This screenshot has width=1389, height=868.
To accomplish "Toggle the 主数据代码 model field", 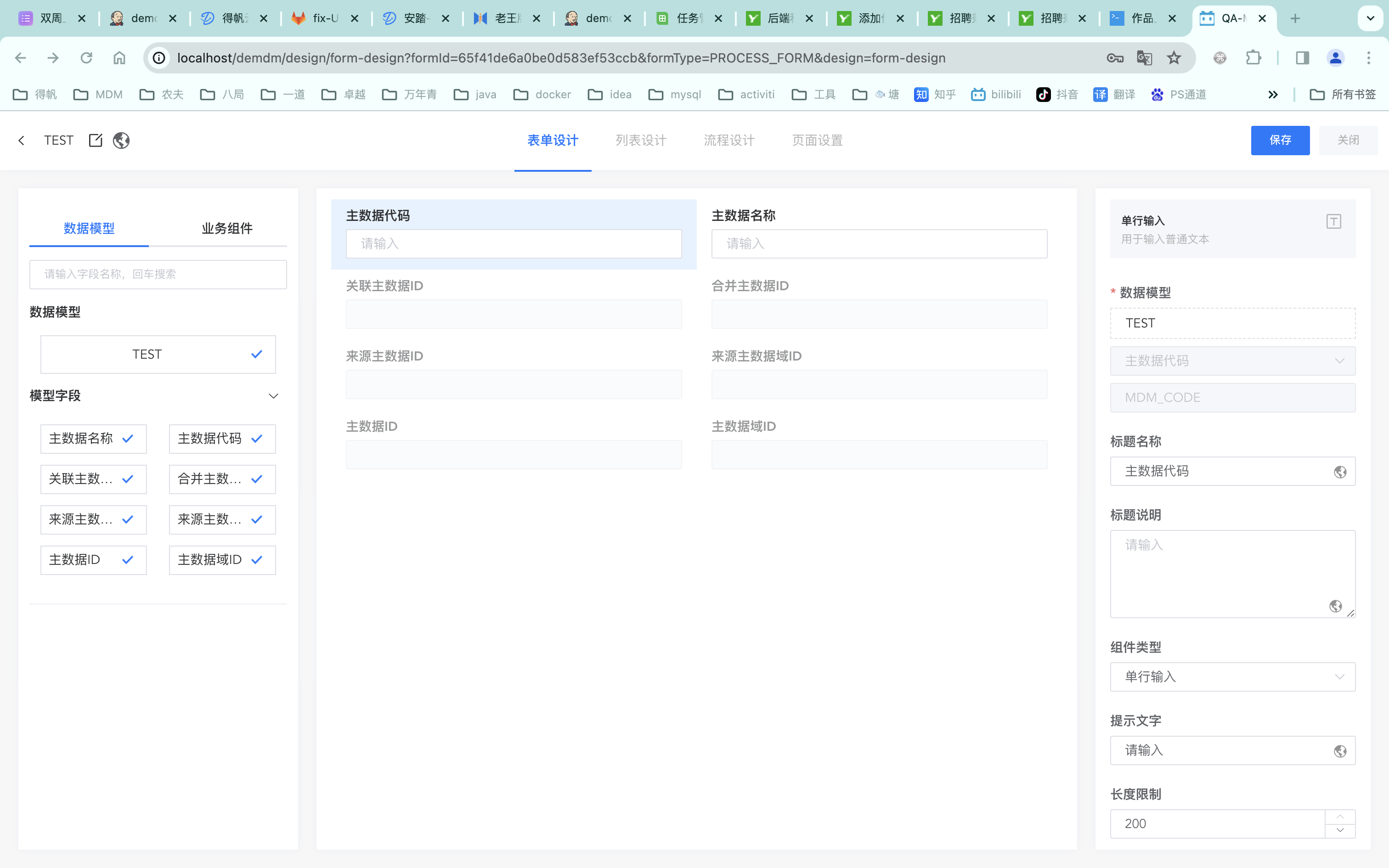I will click(x=222, y=439).
